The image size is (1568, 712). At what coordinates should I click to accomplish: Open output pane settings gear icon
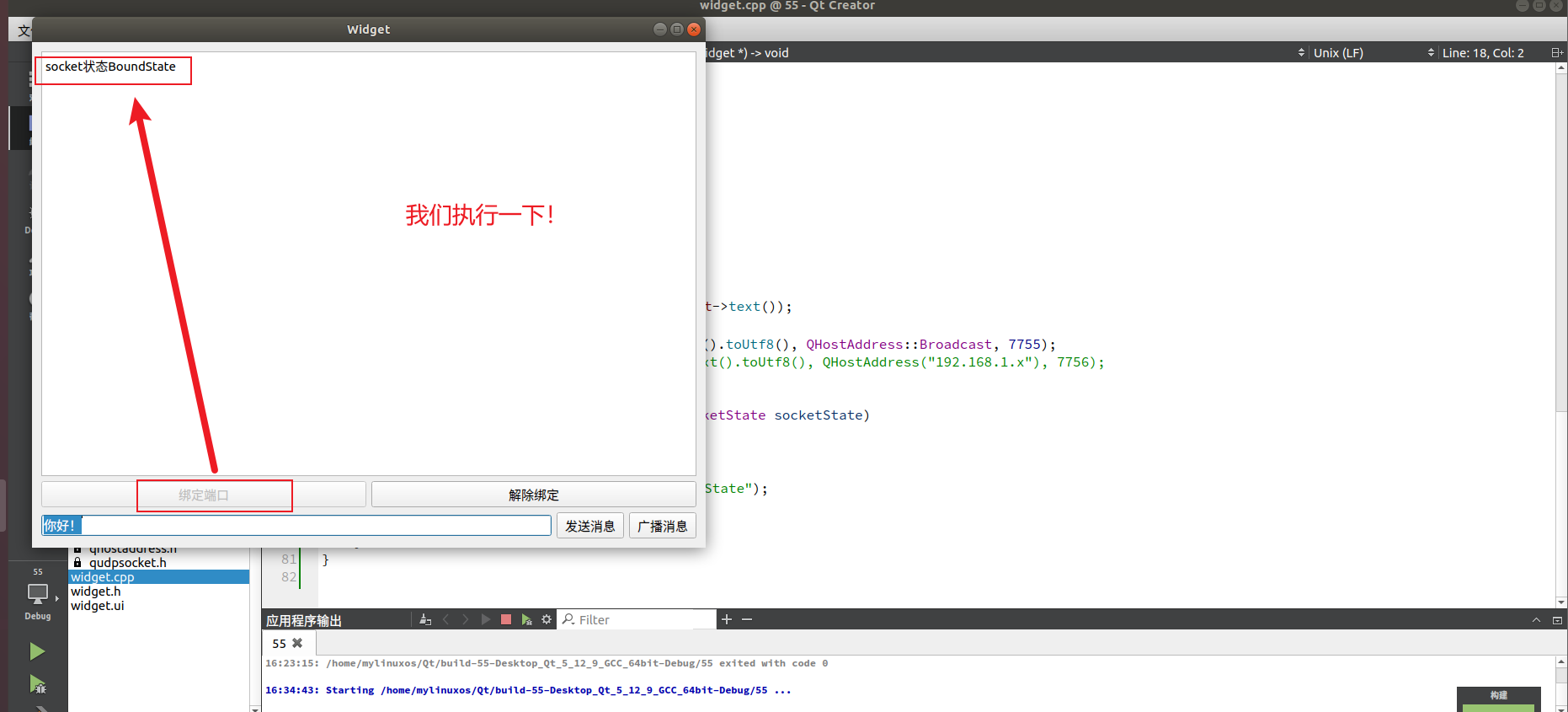click(x=547, y=619)
